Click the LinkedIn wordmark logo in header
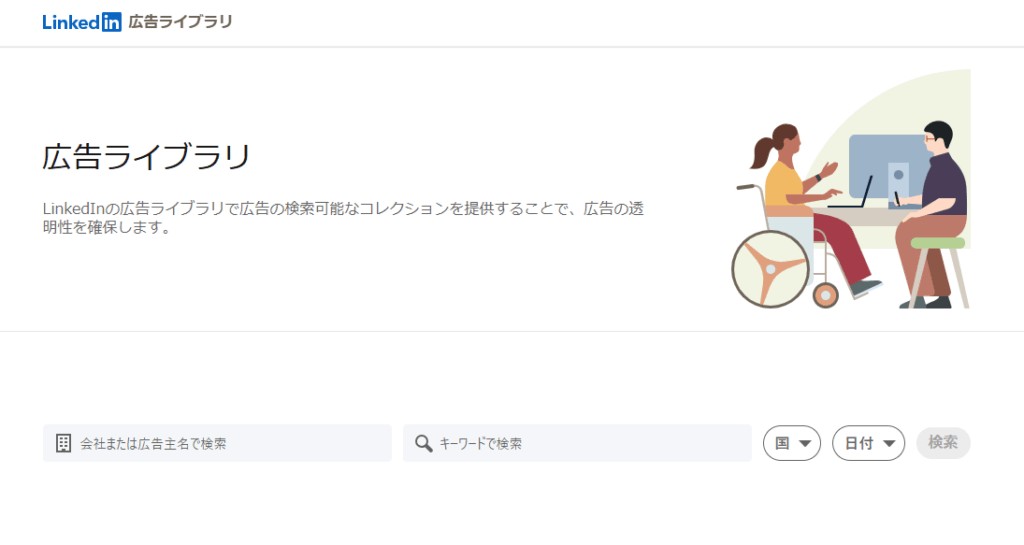1024x545 pixels. 82,22
